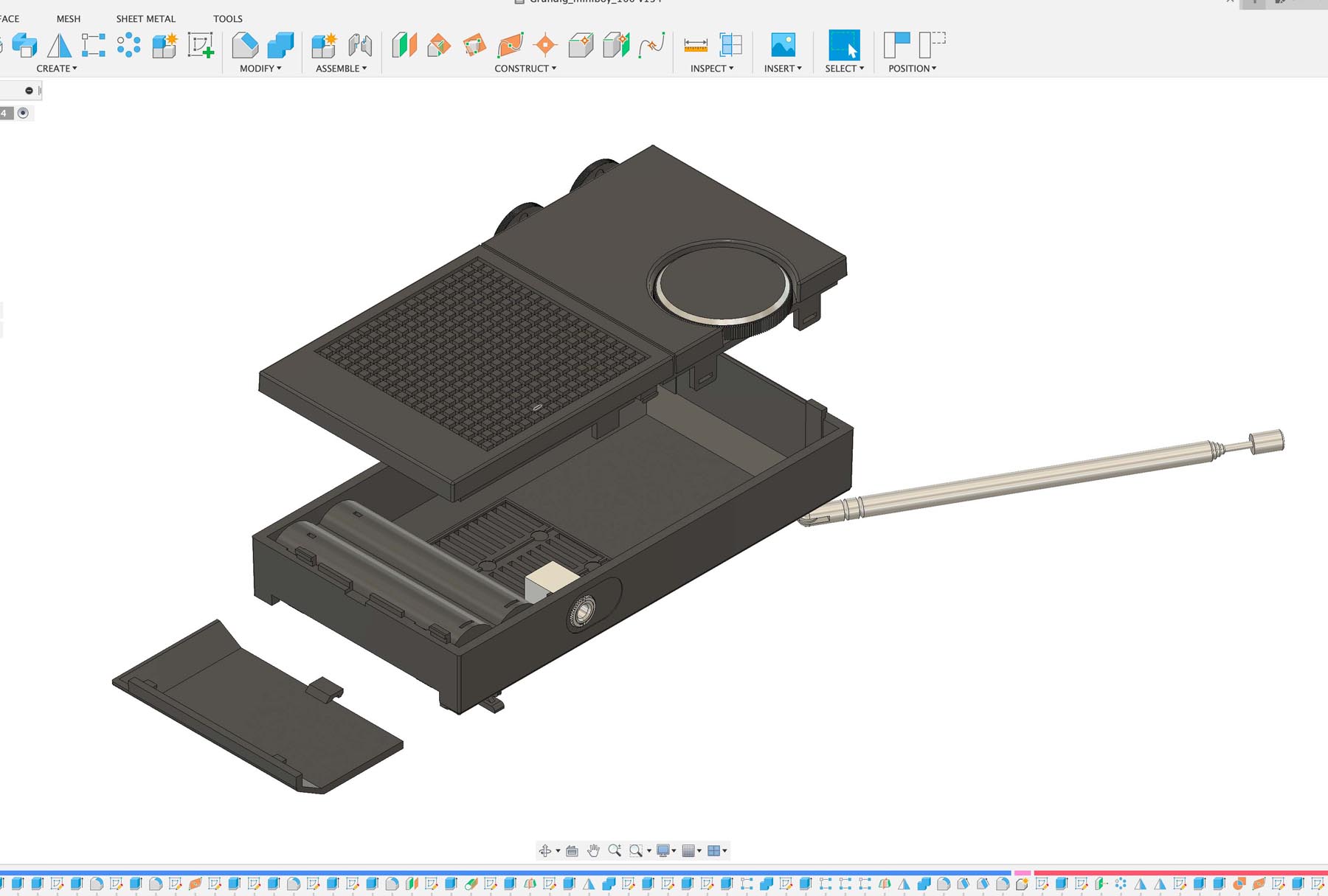Click the orange point-at-vertex construct icon
Viewport: 1328px width, 896px height.
(545, 46)
